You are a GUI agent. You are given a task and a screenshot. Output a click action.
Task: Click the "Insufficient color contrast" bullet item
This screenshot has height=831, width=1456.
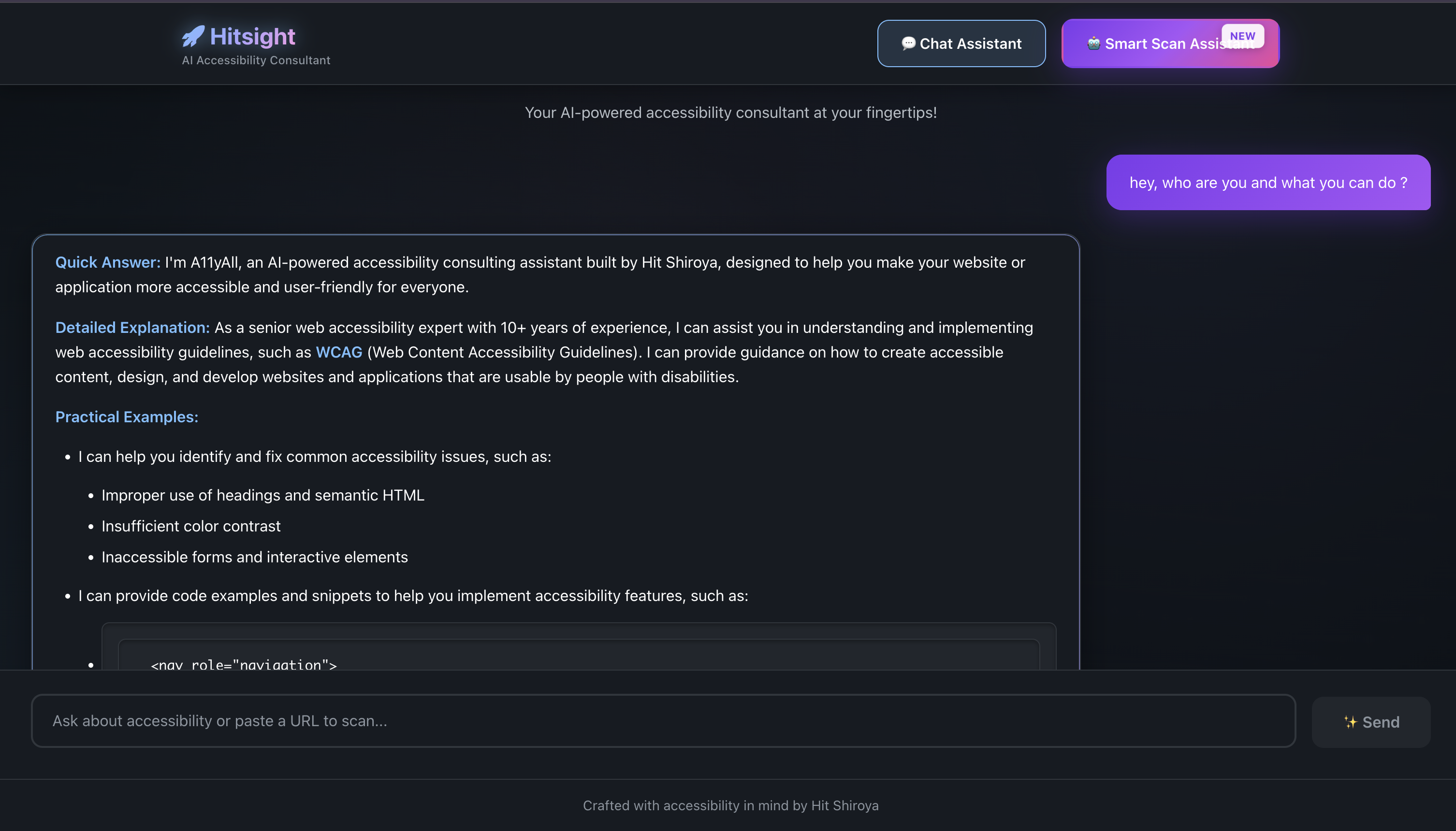pos(191,526)
